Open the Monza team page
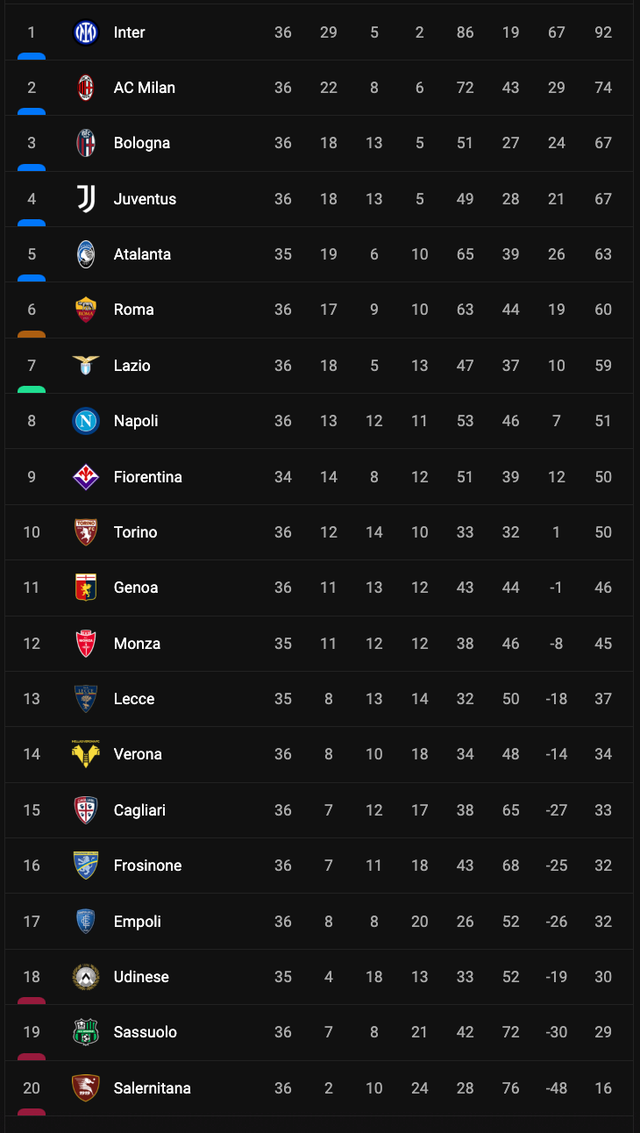 (137, 643)
